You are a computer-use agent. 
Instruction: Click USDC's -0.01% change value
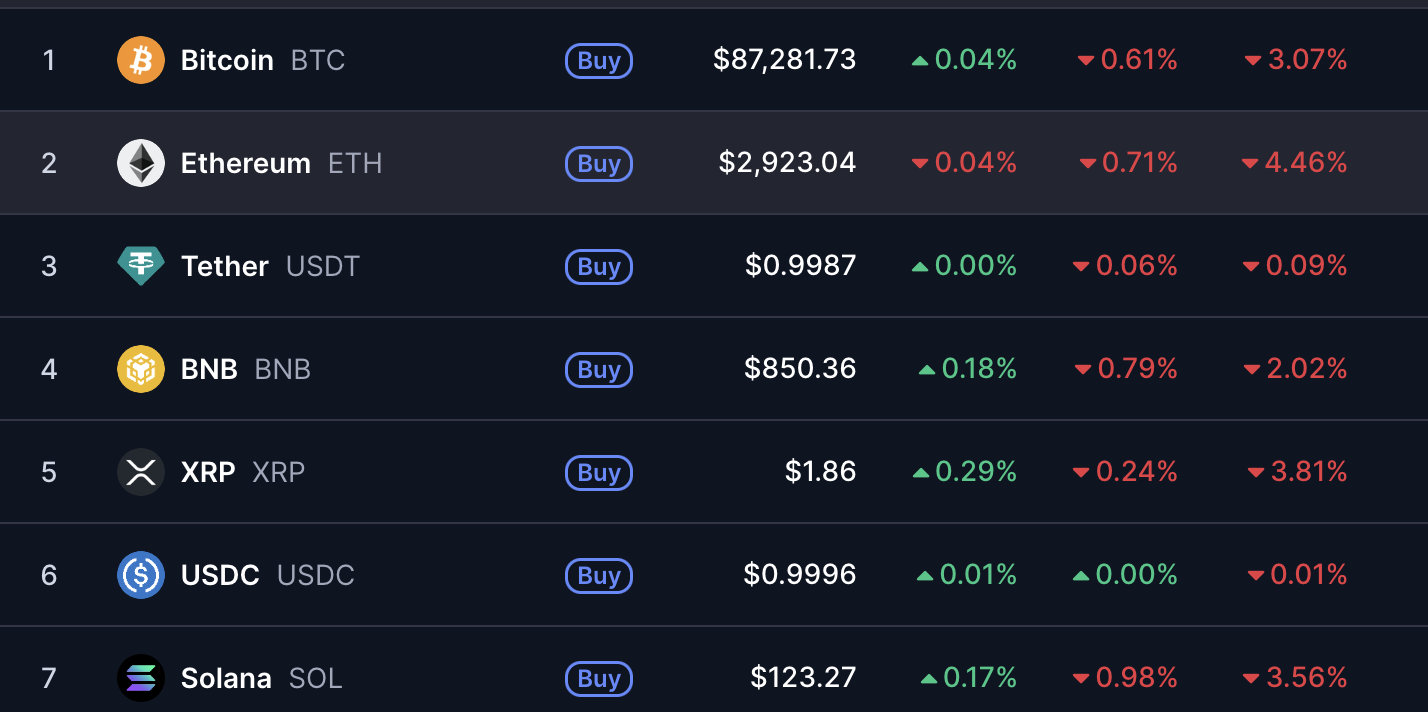1300,575
